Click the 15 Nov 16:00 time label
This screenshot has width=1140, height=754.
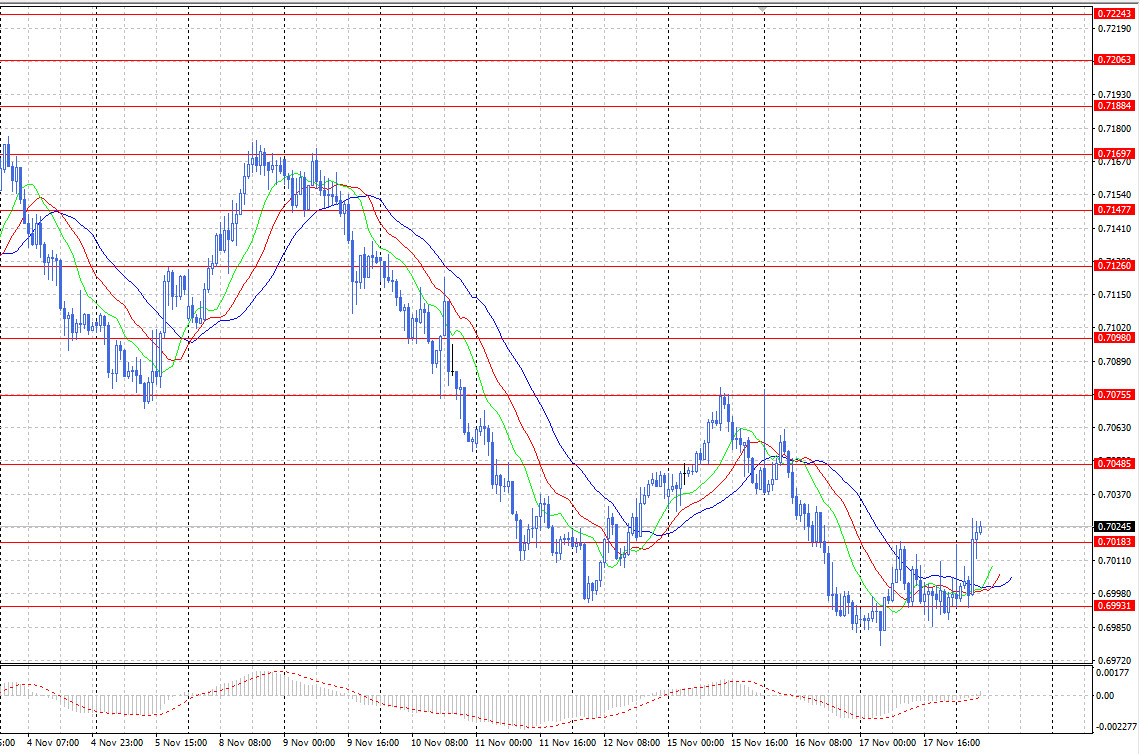point(759,743)
